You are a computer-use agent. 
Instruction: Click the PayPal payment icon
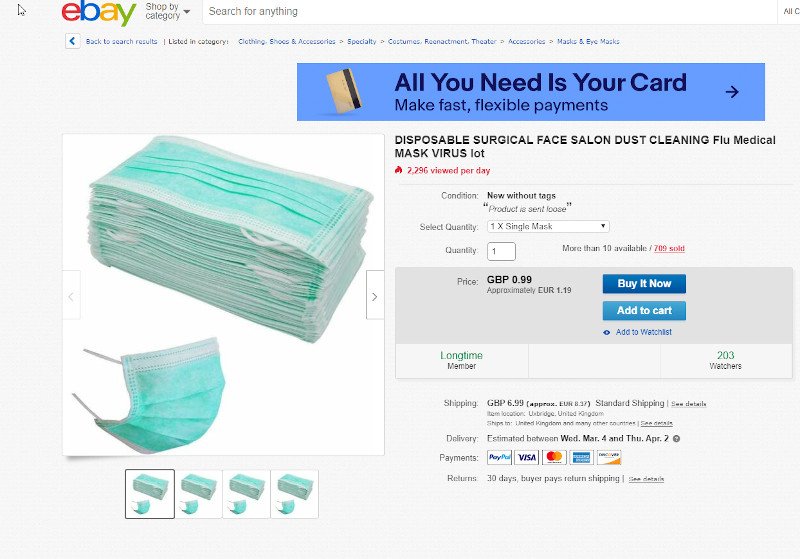[x=499, y=458]
